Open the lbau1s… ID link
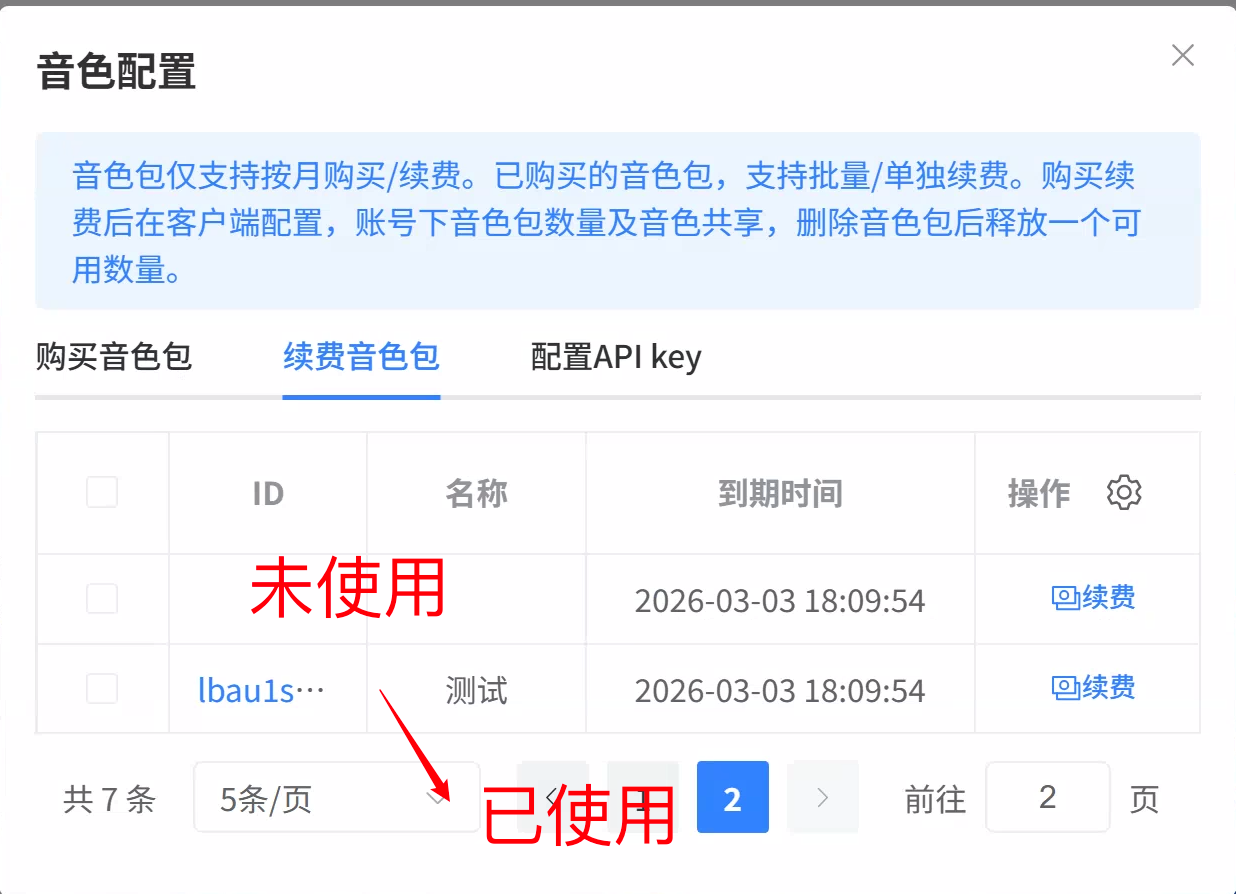 [x=261, y=690]
